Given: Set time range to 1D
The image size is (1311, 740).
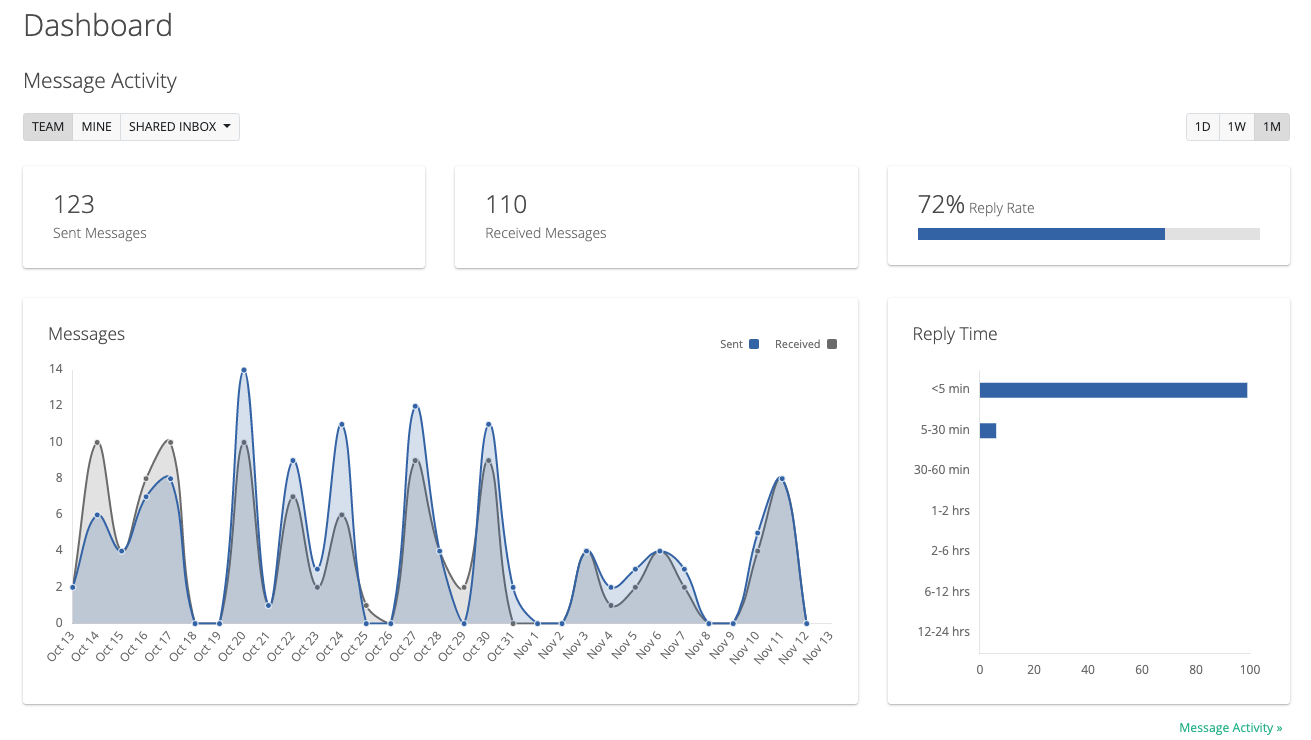Looking at the screenshot, I should coord(1203,127).
